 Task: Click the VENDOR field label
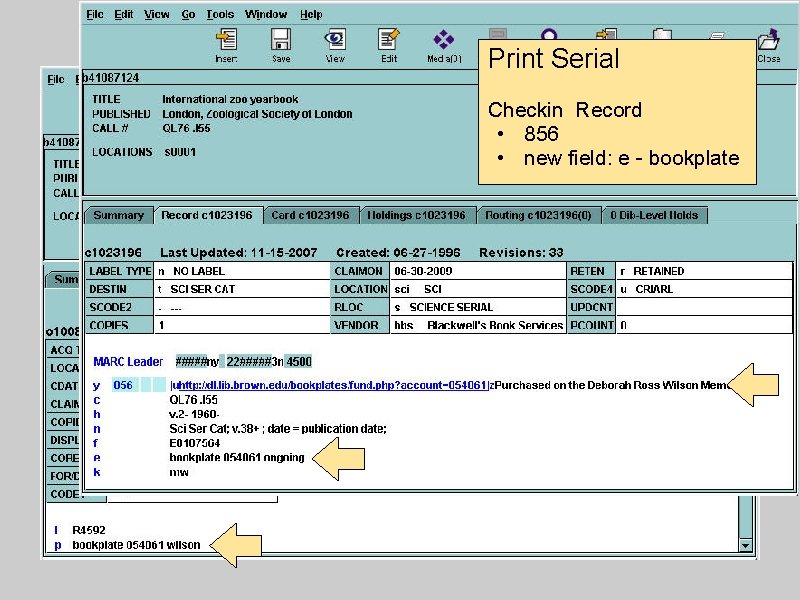click(360, 325)
